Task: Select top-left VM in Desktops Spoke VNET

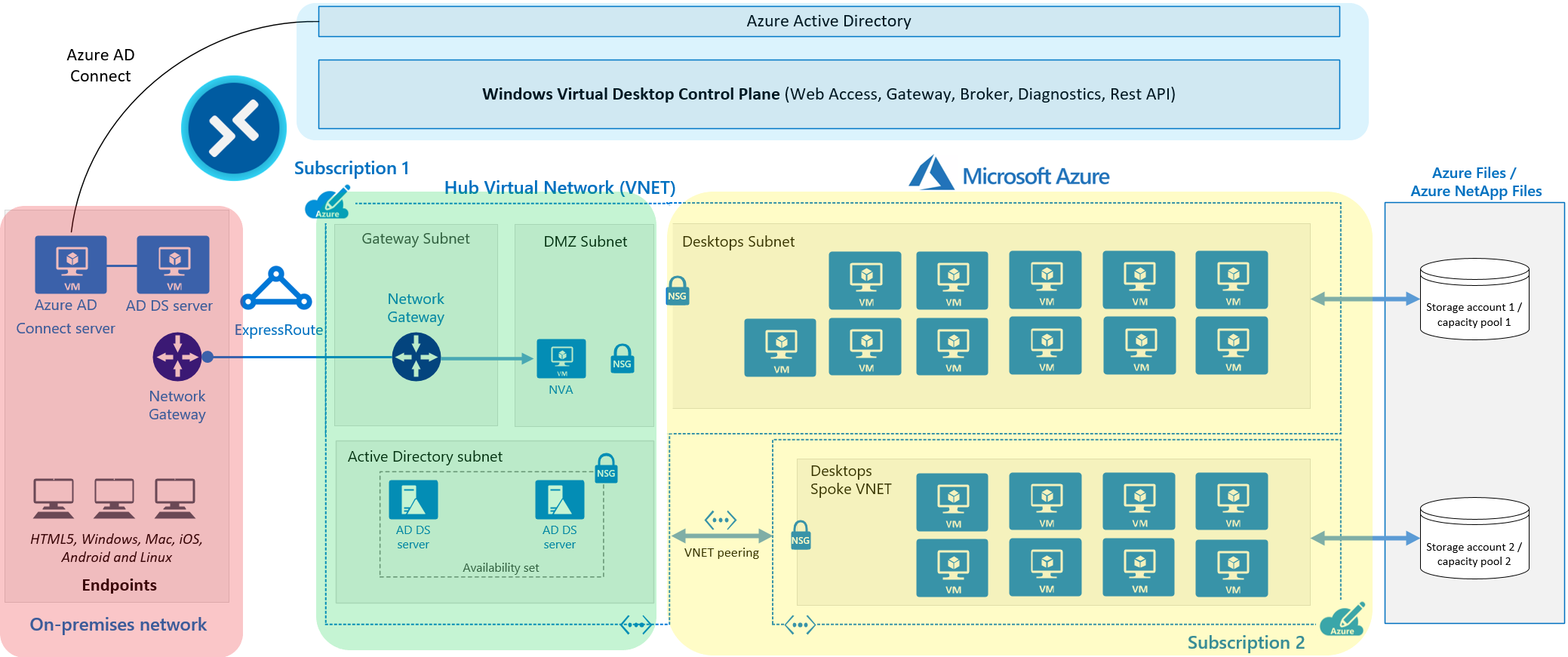Action: coord(952,502)
